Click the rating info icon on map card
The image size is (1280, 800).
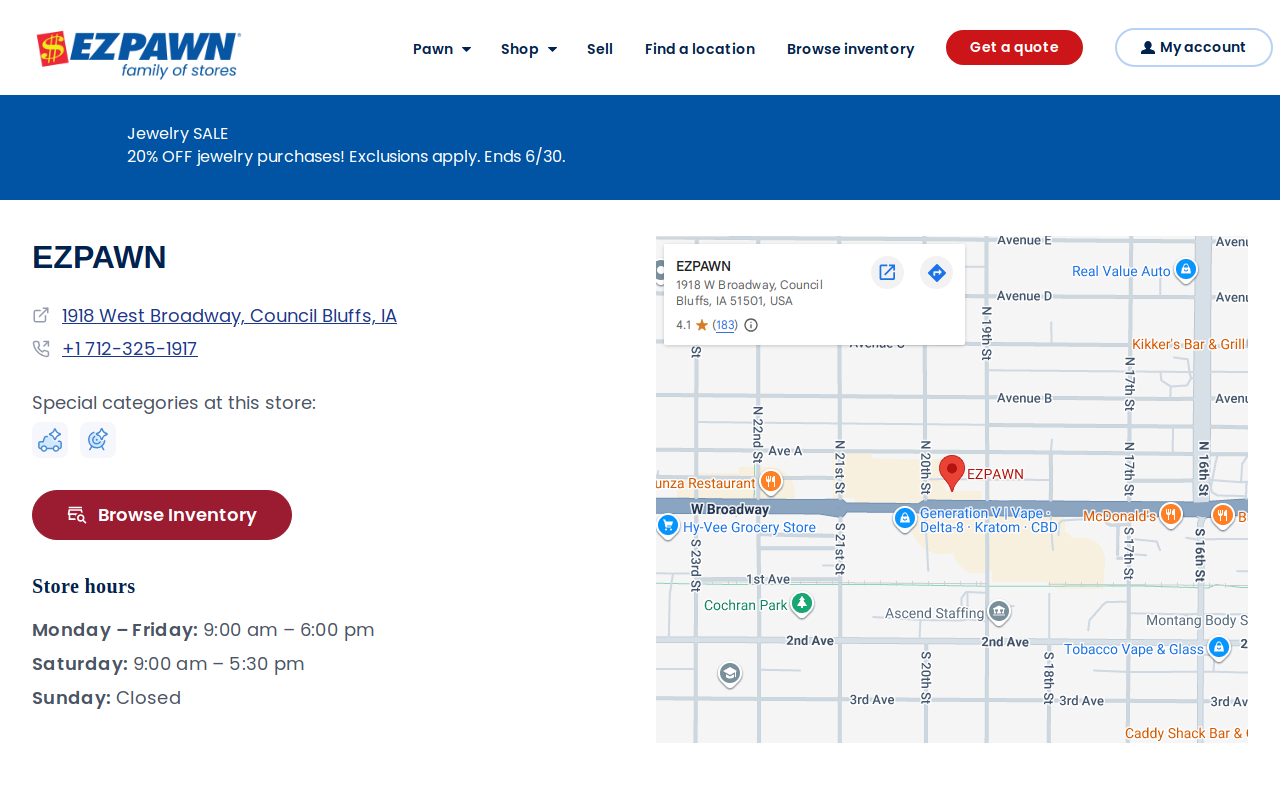[751, 325]
